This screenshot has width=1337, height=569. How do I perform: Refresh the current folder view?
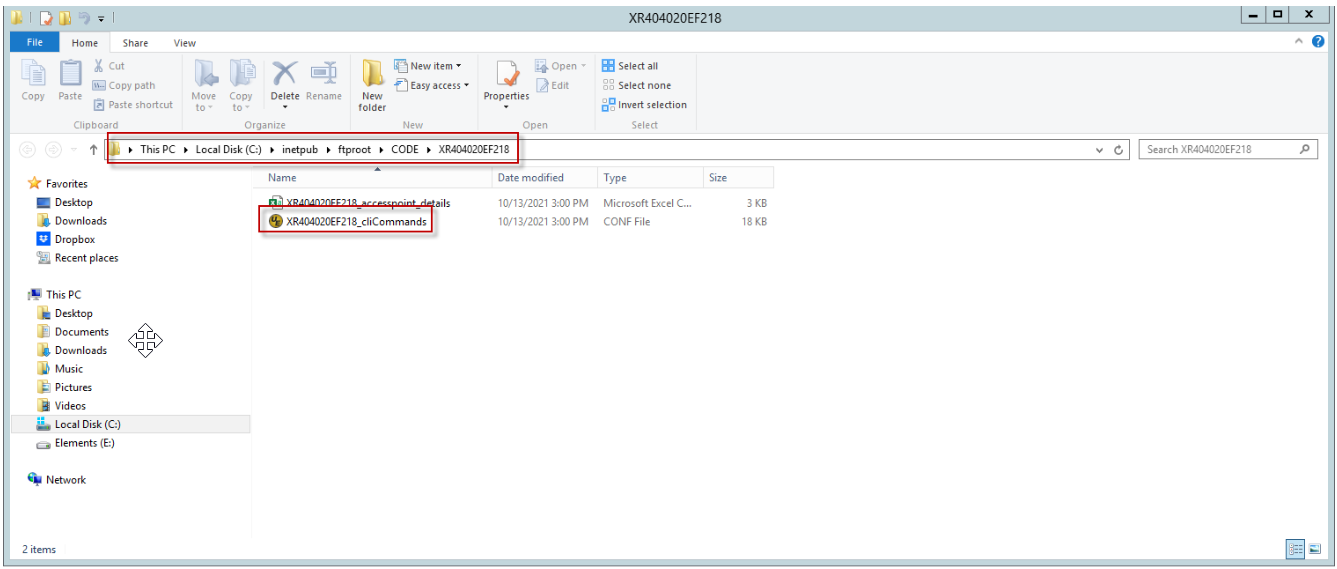(x=1119, y=150)
